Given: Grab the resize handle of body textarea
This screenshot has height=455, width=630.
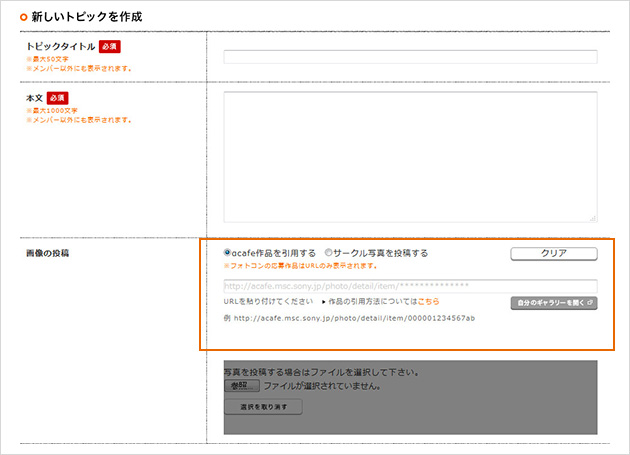Looking at the screenshot, I should 593,217.
